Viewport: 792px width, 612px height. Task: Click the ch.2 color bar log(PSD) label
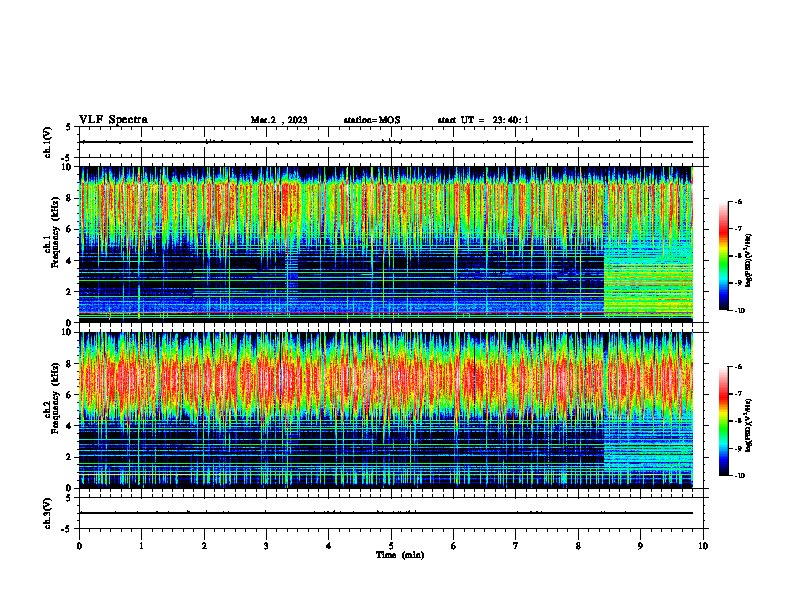pyautogui.click(x=749, y=425)
